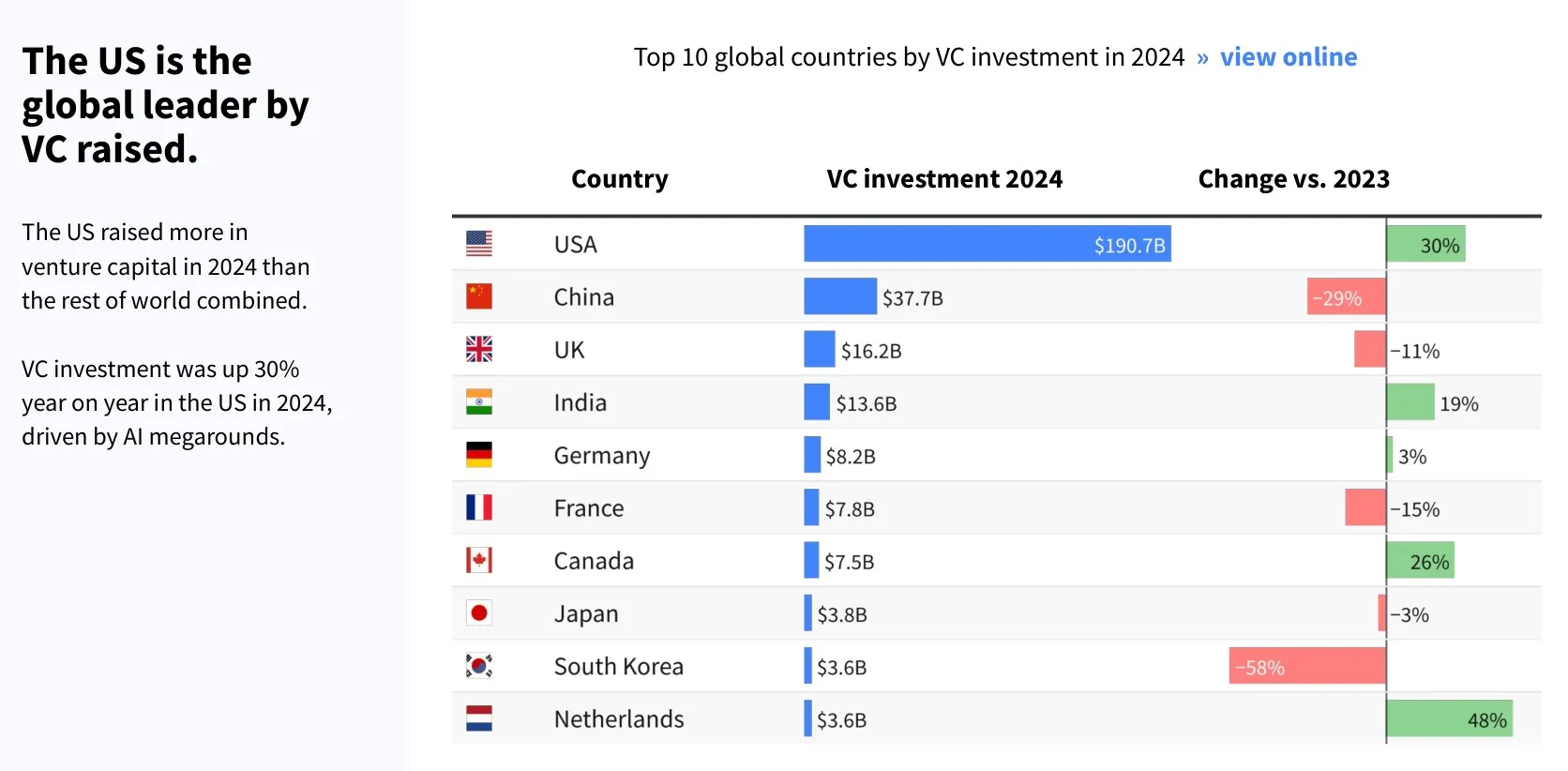Click the Country column header

click(x=620, y=179)
